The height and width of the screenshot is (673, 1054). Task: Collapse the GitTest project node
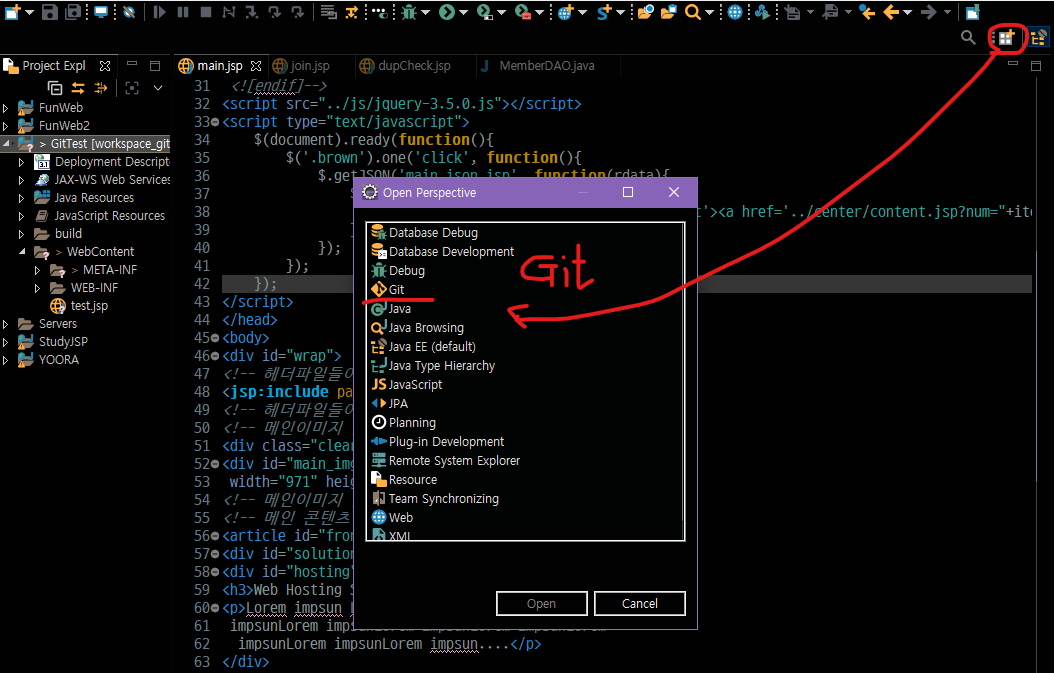point(6,143)
